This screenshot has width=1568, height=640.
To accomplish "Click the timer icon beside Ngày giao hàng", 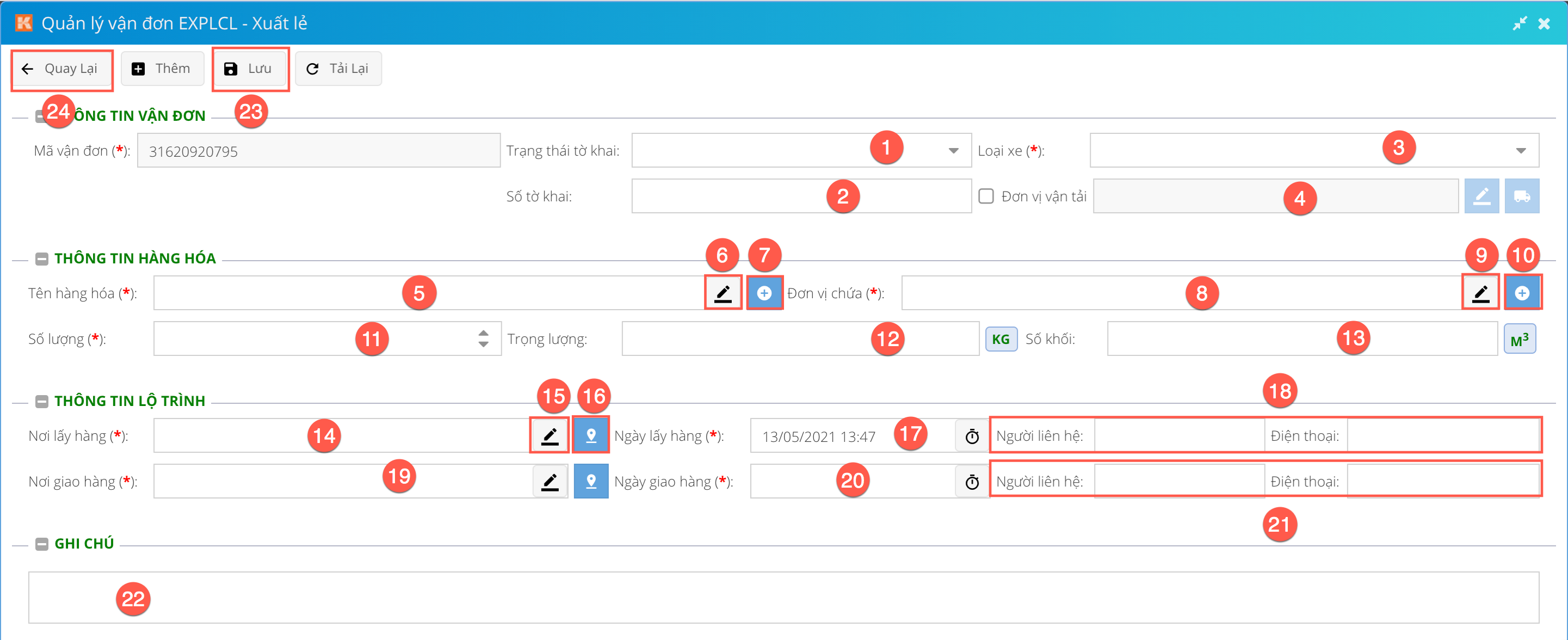I will (972, 482).
